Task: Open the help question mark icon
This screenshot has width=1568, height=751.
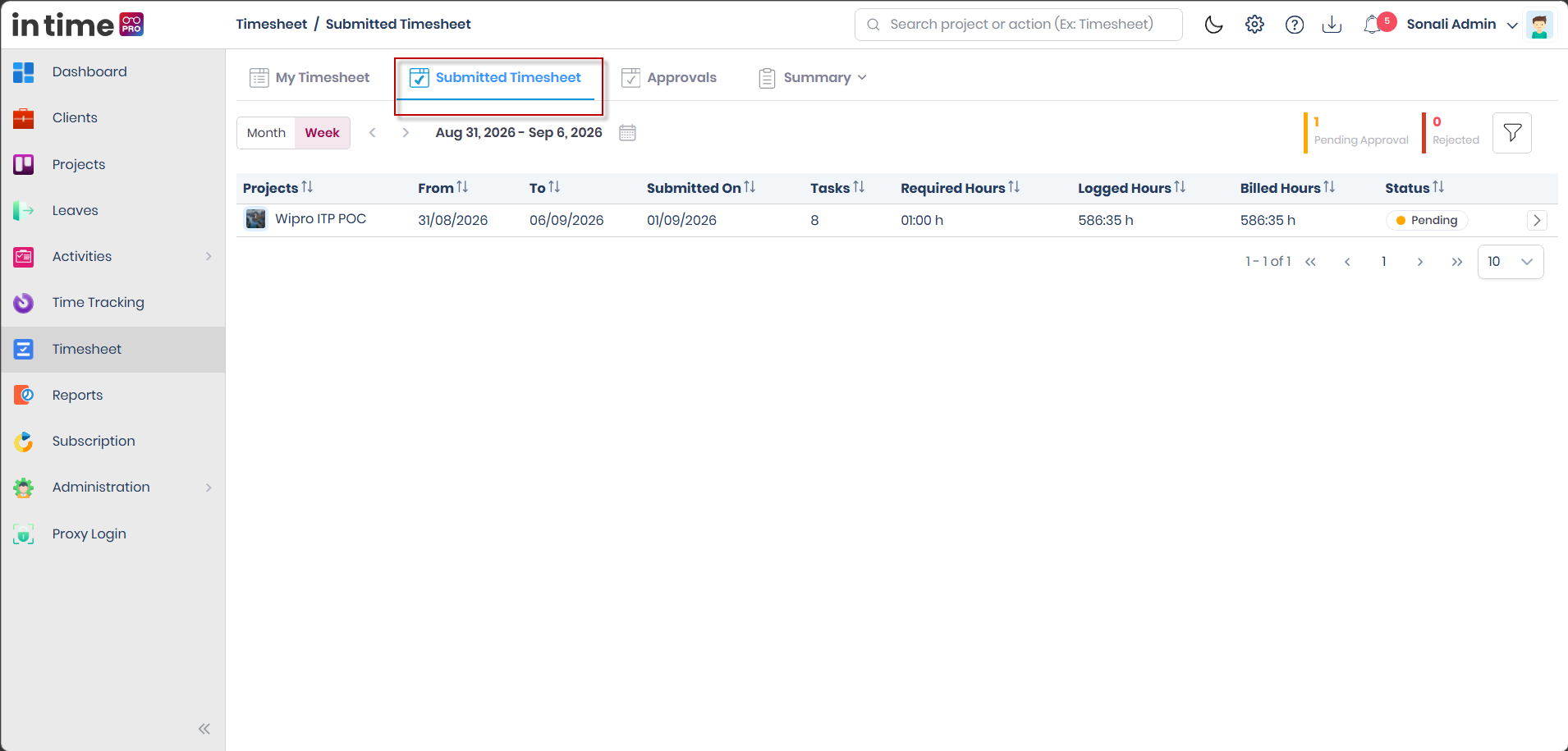Action: tap(1295, 25)
